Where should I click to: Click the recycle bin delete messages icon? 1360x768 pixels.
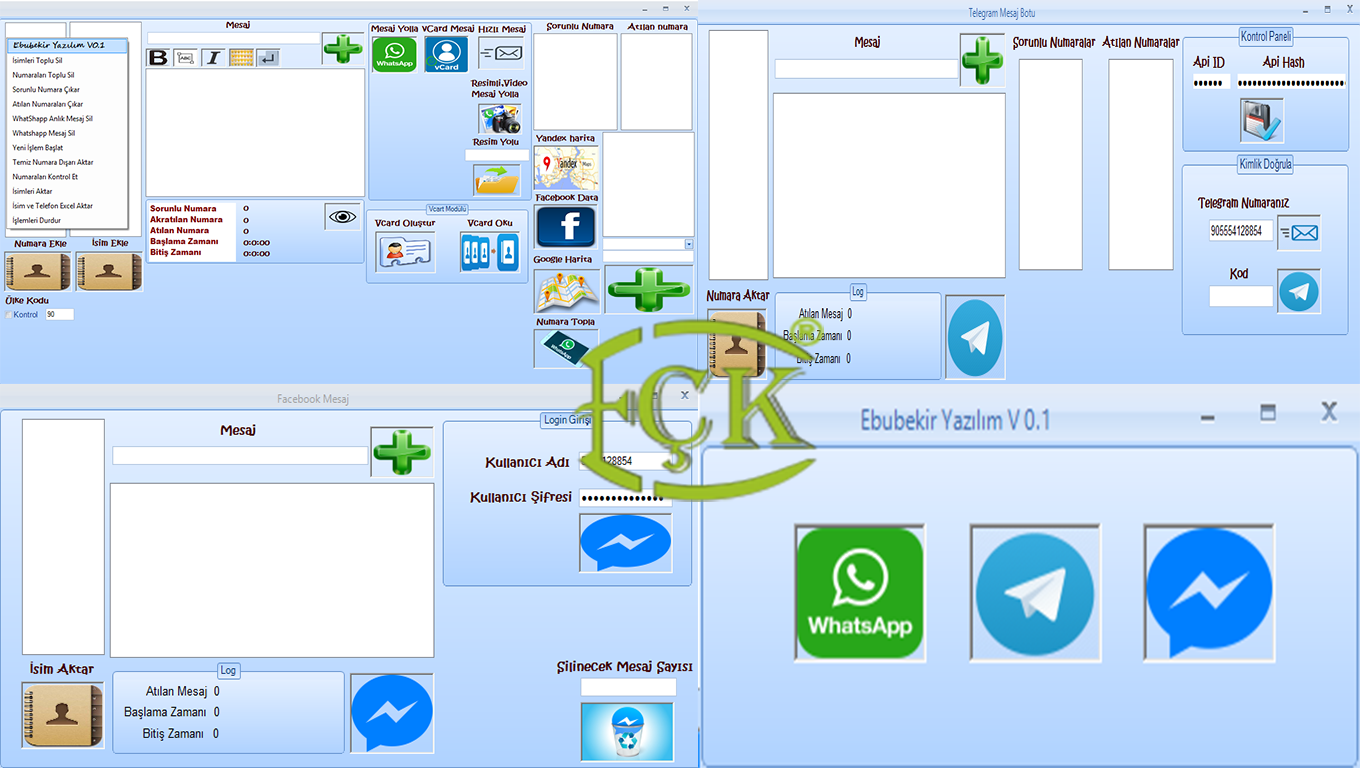click(x=627, y=732)
